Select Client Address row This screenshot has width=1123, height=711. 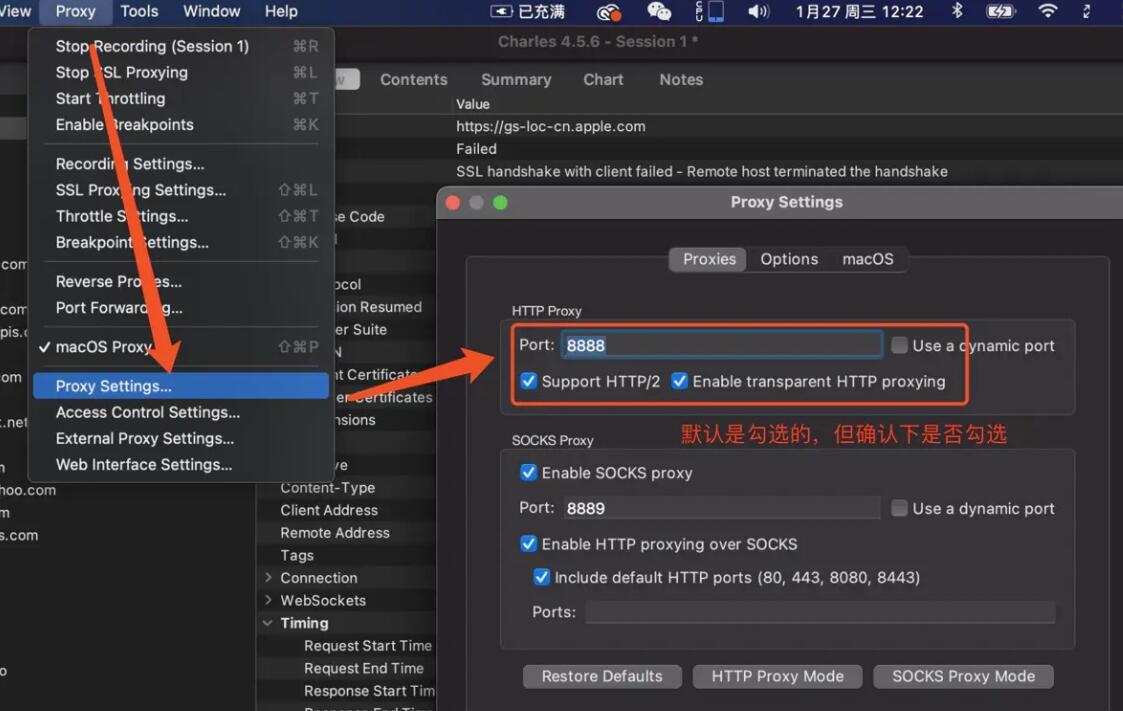(329, 510)
